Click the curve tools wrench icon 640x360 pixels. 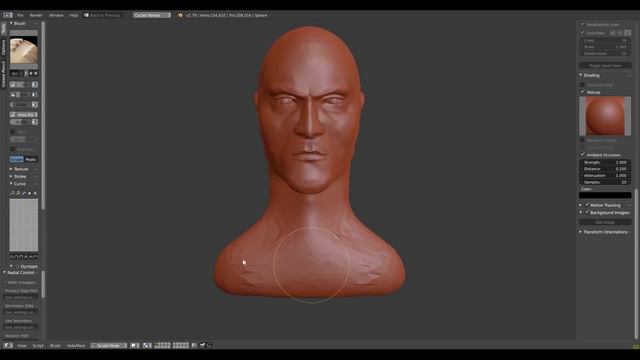(x=24, y=193)
